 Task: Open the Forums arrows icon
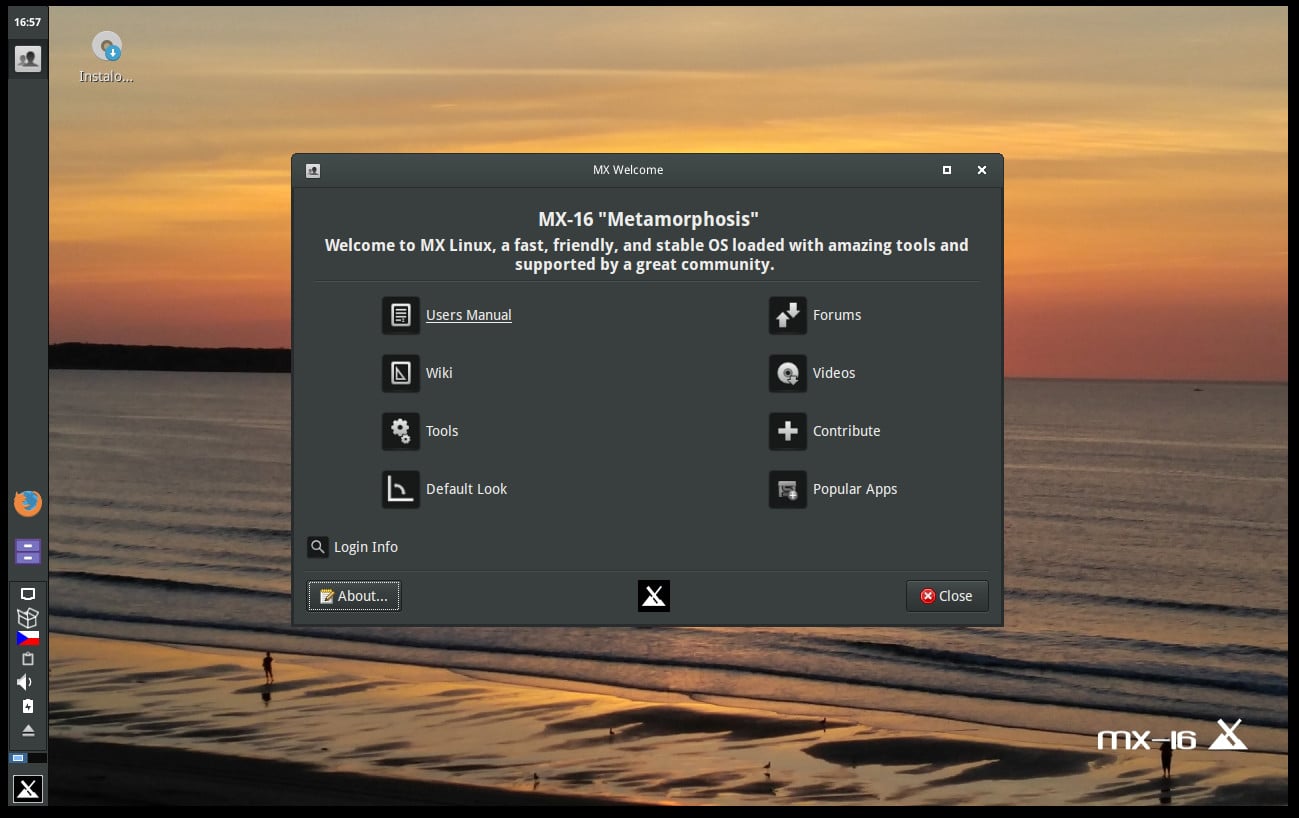click(x=787, y=315)
